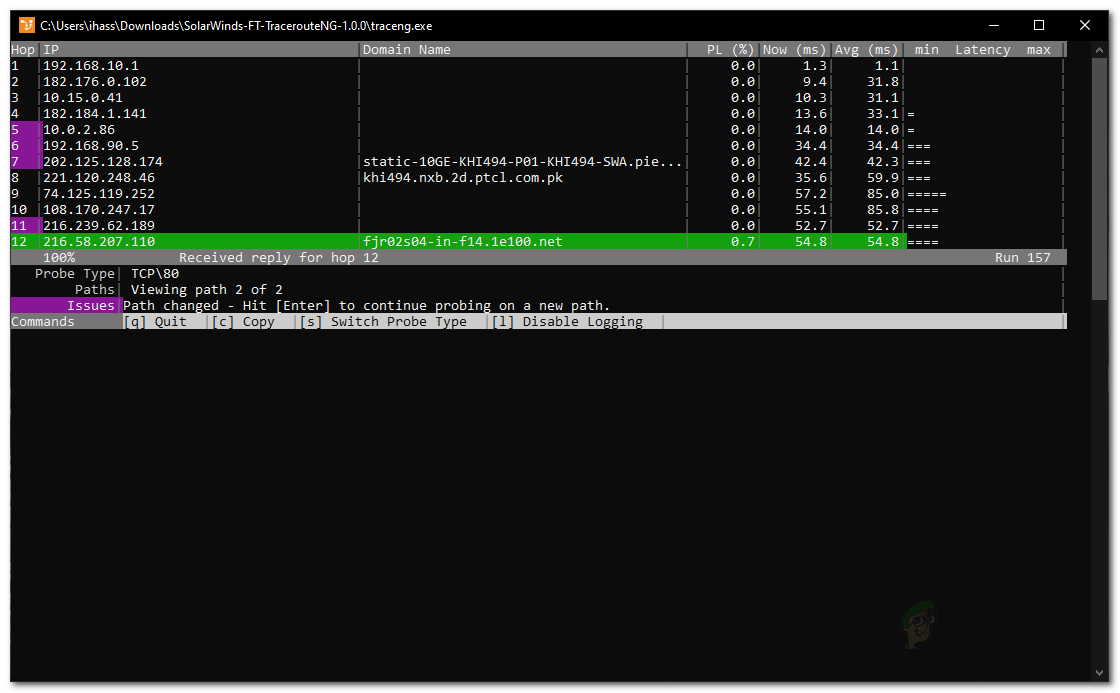Click the Run 157 counter
This screenshot has width=1120, height=693.
1023,257
